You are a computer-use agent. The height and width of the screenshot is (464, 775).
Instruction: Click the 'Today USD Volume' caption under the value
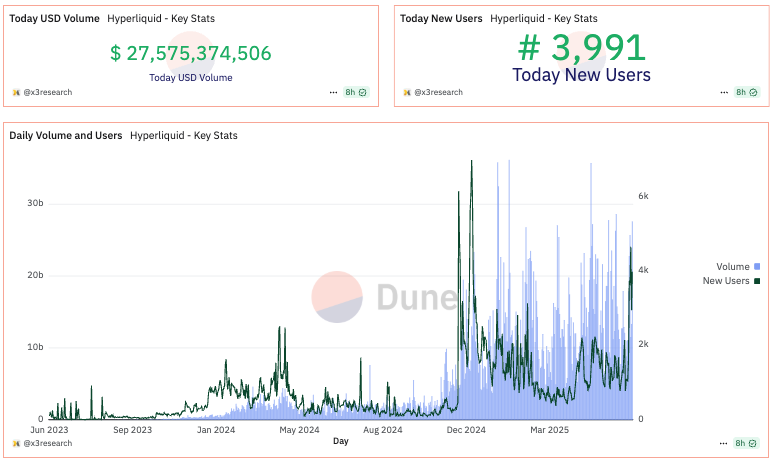[191, 78]
